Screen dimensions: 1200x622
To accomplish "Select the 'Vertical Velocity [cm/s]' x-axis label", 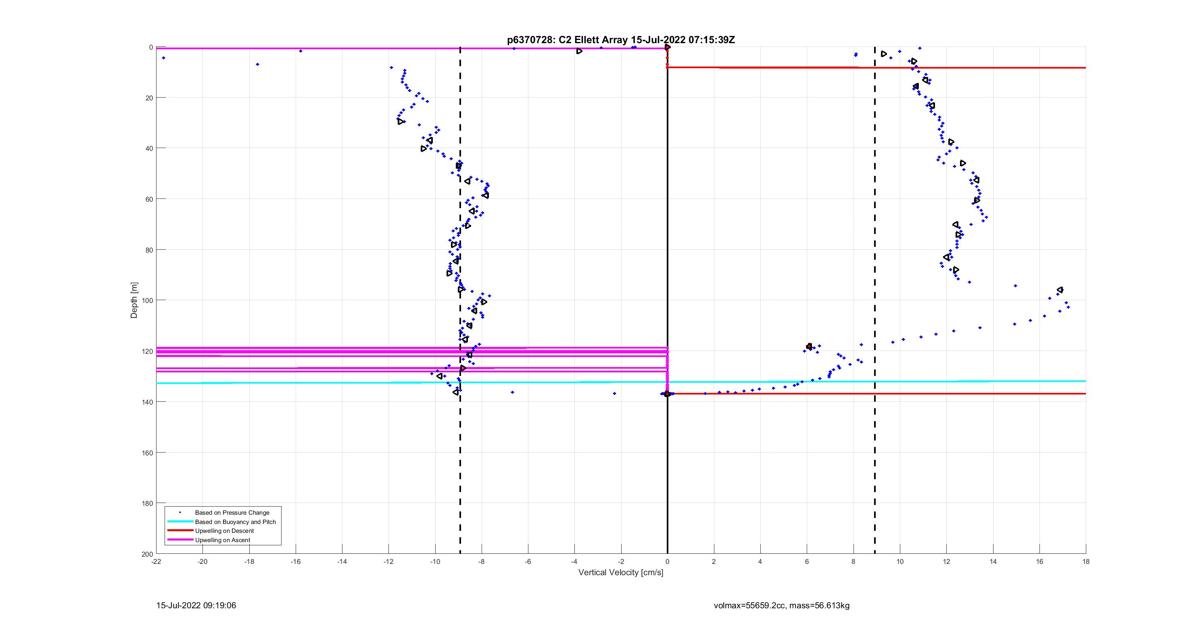I will pos(621,572).
